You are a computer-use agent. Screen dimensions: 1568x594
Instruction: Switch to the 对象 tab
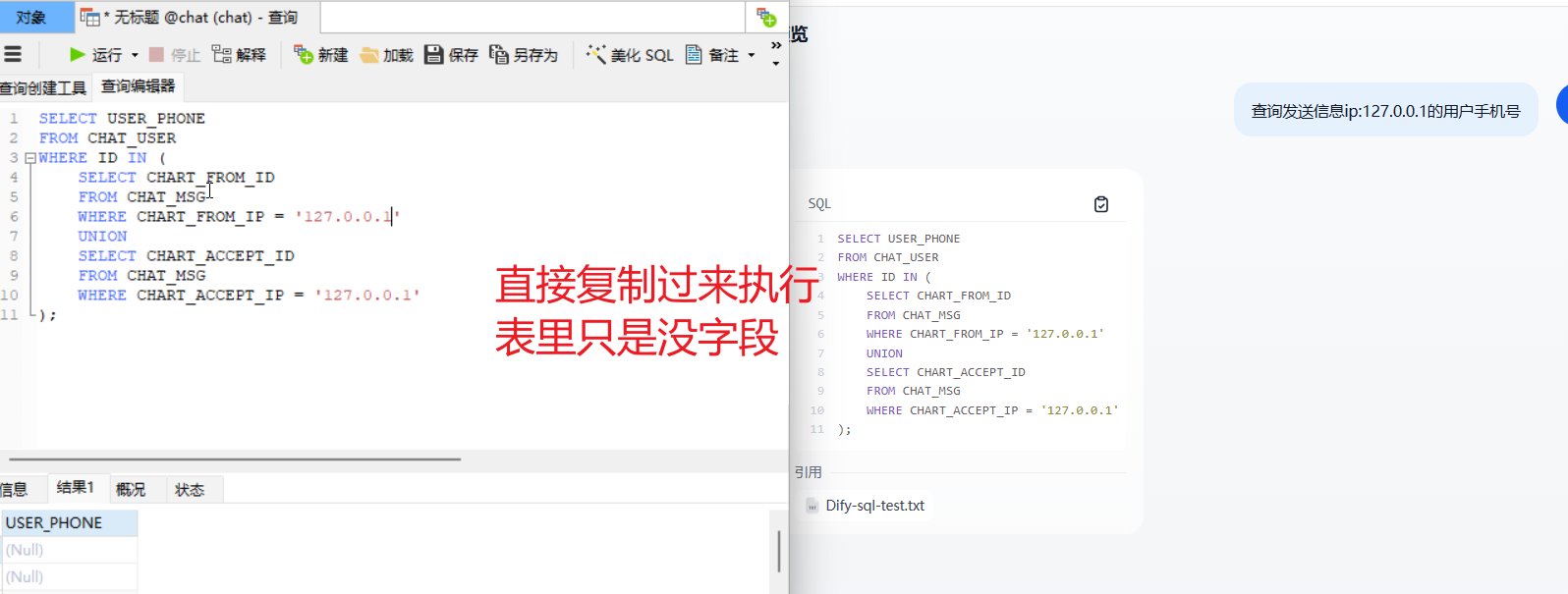35,17
